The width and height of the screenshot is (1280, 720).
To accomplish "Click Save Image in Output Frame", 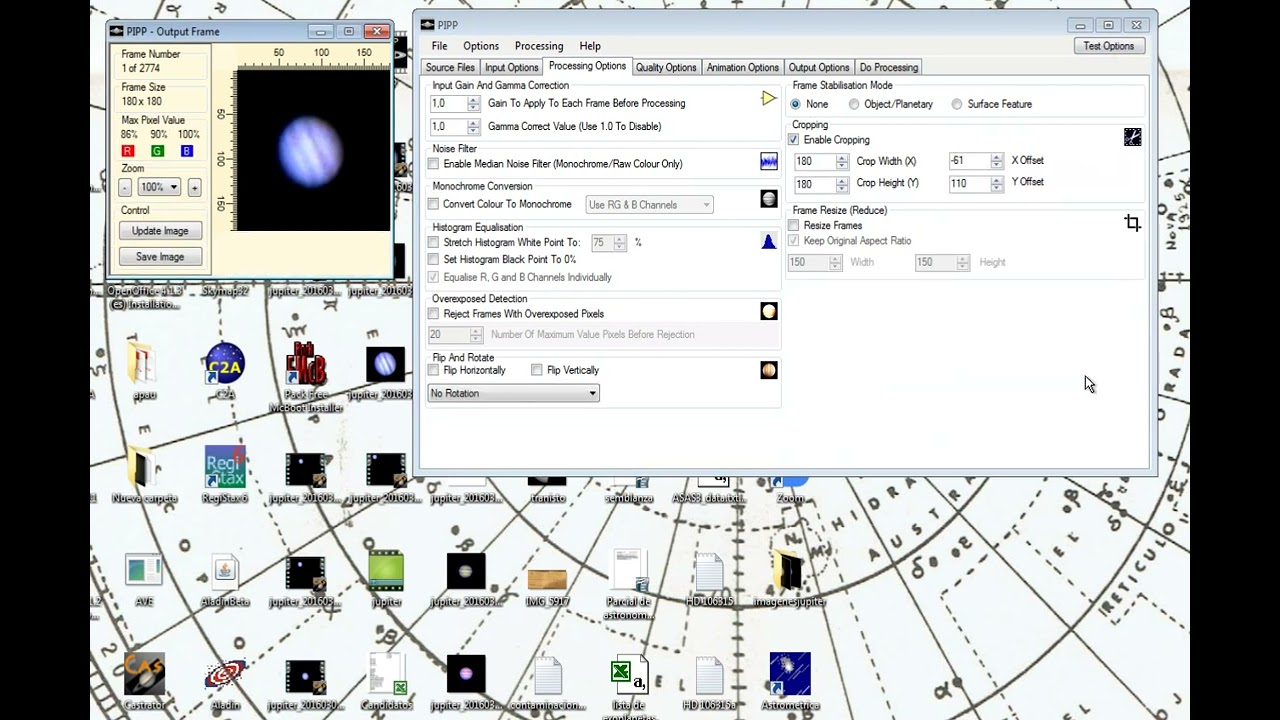I will pyautogui.click(x=160, y=257).
